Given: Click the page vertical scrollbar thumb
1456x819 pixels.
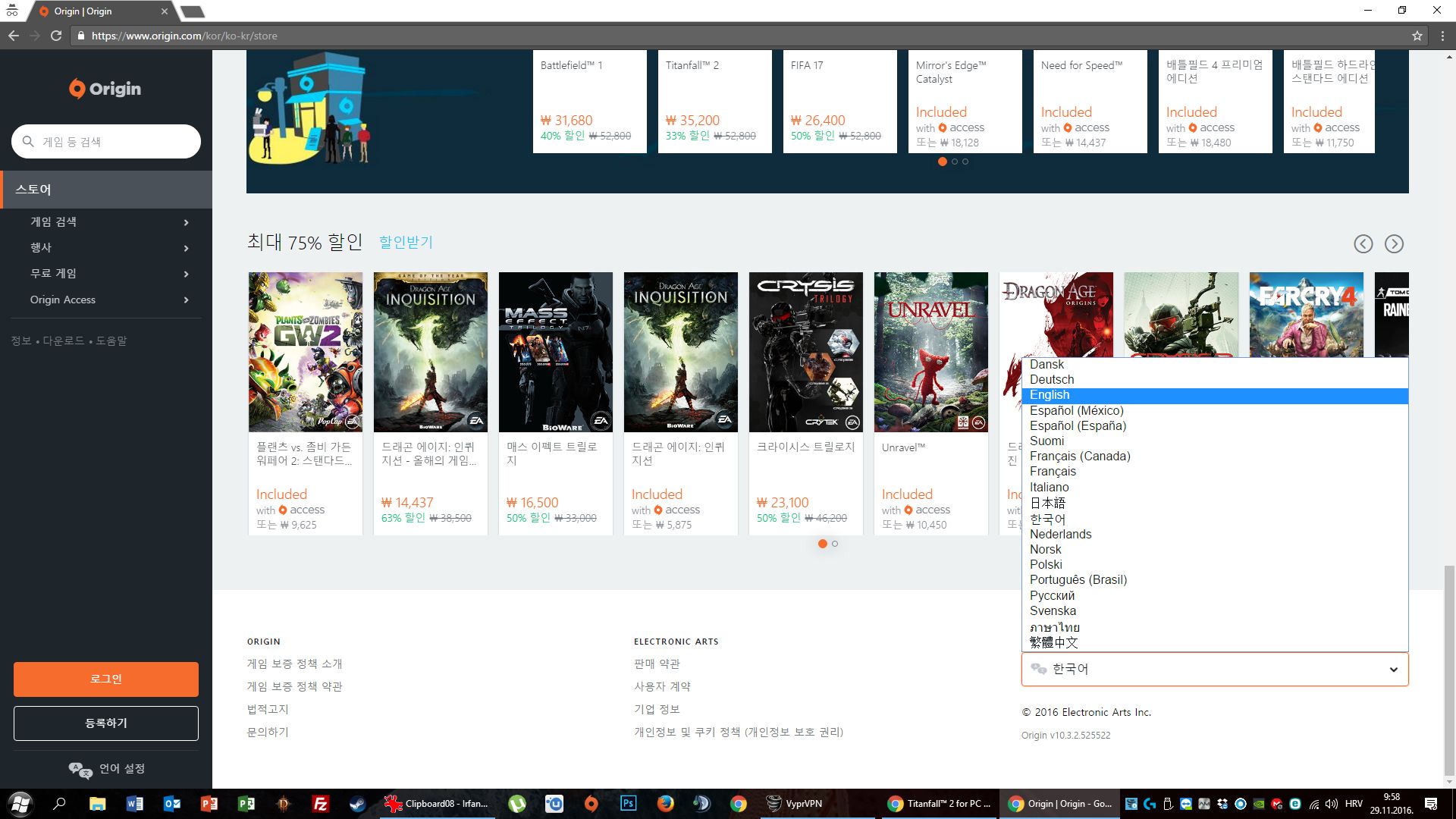Looking at the screenshot, I should click(x=1449, y=670).
